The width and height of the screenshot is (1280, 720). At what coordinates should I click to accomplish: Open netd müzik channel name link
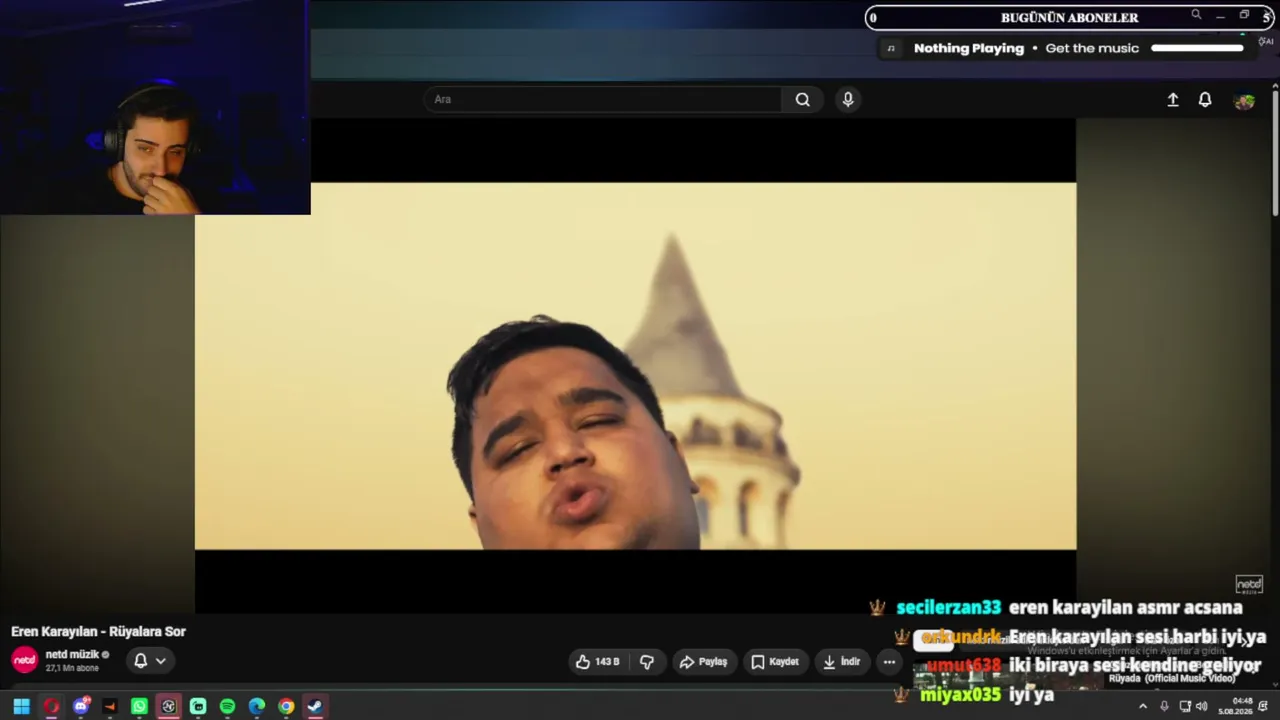[72, 654]
